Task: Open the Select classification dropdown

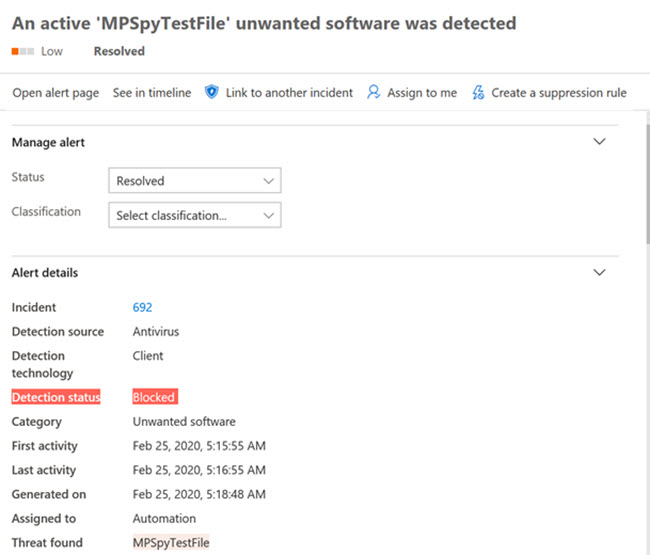Action: 194,215
